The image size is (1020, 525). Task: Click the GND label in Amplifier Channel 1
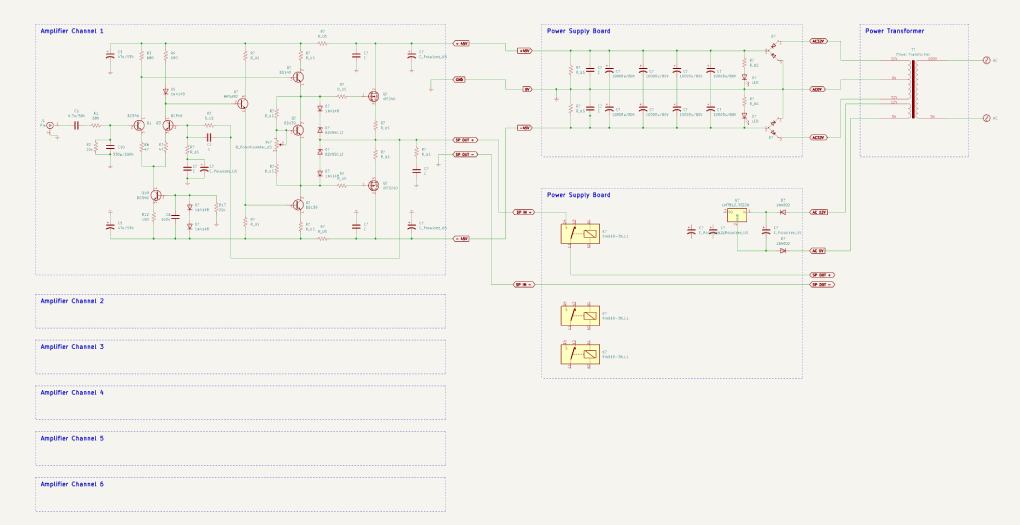tap(461, 78)
